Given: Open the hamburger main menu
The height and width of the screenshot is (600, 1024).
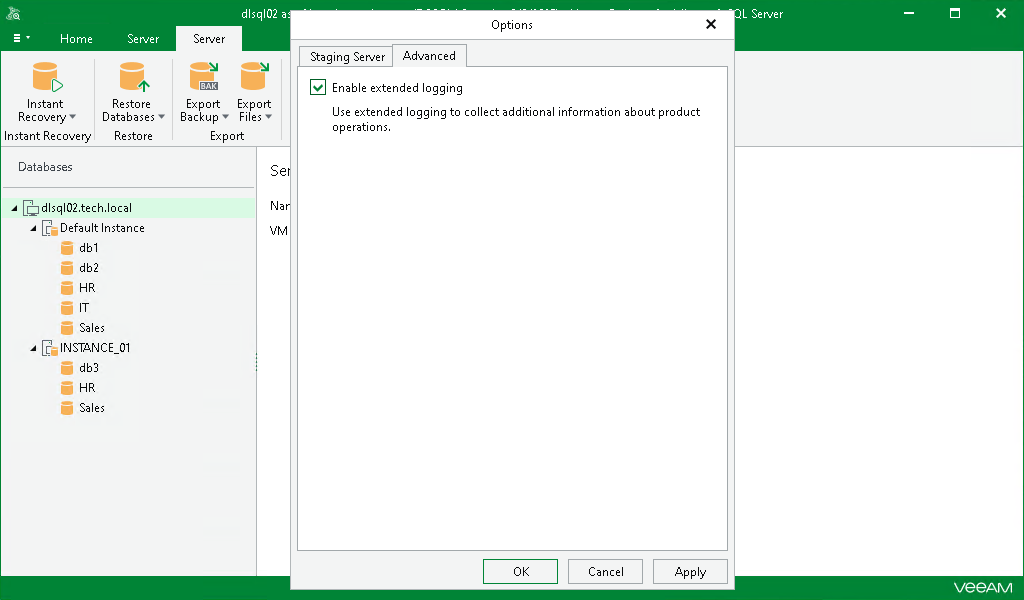Looking at the screenshot, I should tap(20, 38).
